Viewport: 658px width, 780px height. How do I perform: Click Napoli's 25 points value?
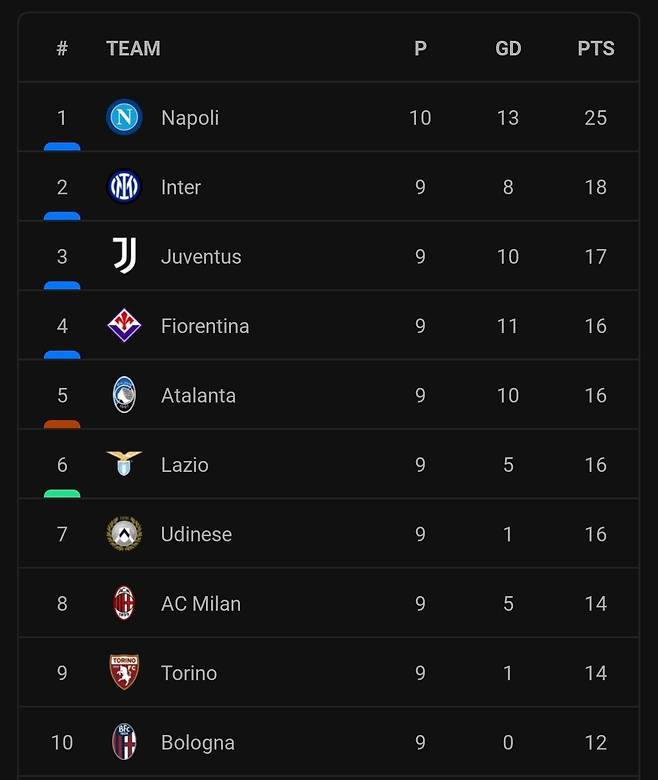[x=595, y=118]
